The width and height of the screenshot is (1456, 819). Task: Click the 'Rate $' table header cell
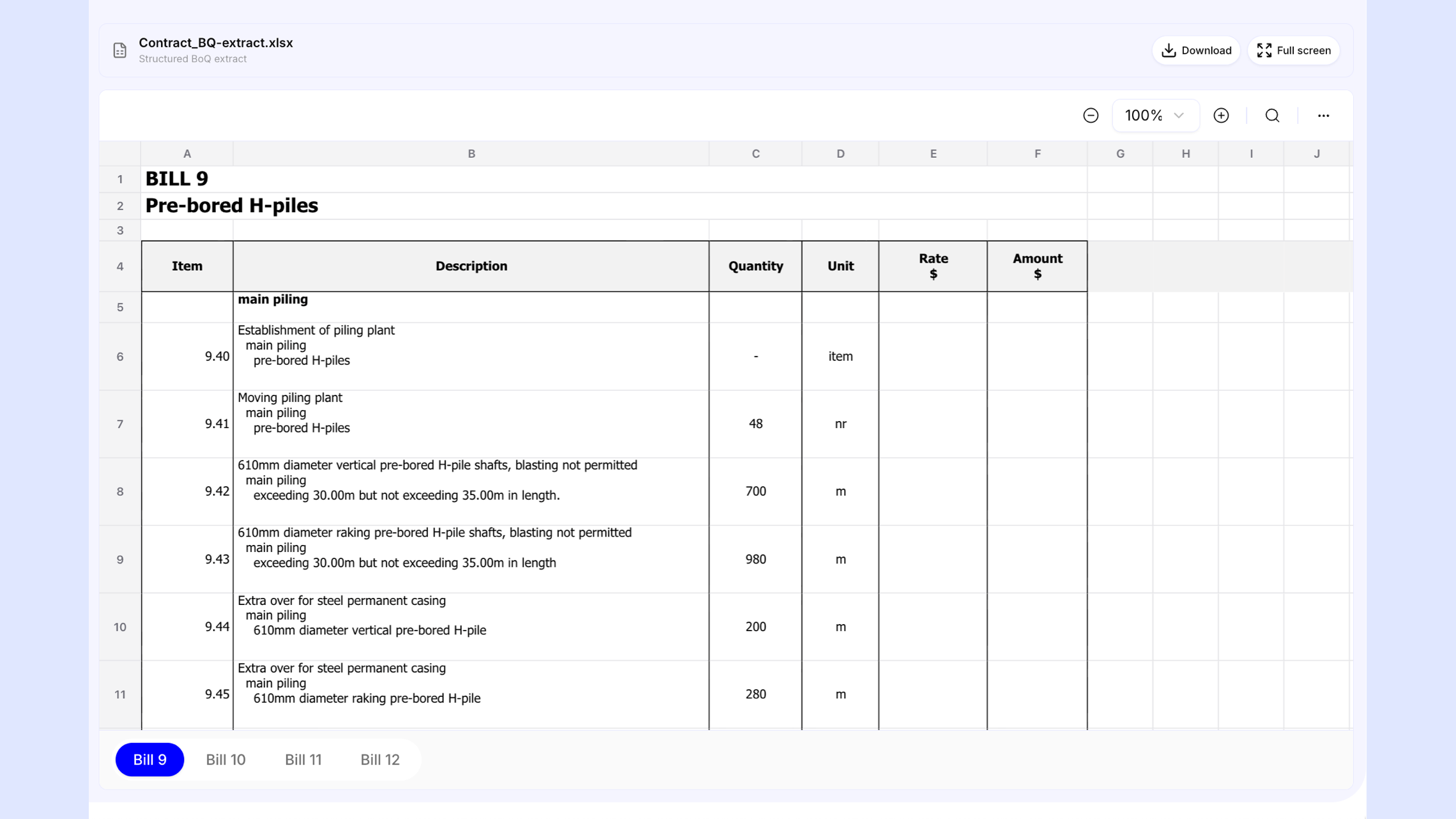point(933,266)
